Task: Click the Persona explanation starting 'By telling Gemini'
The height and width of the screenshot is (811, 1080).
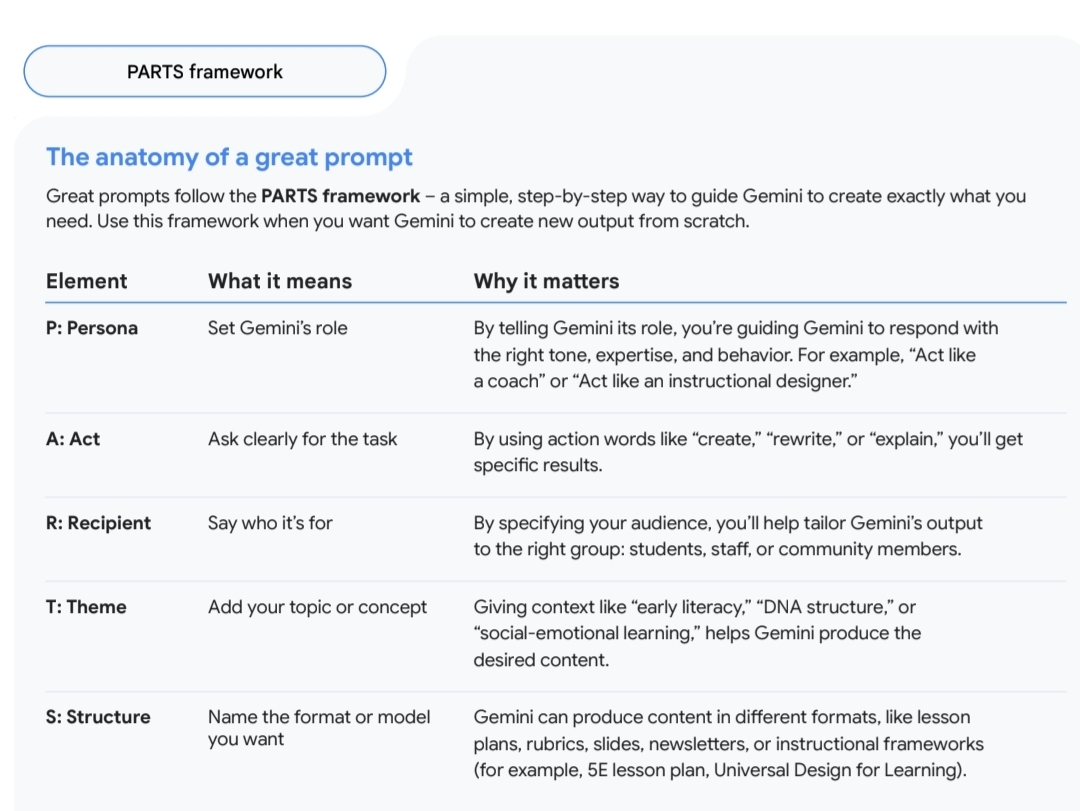Action: pyautogui.click(x=735, y=354)
